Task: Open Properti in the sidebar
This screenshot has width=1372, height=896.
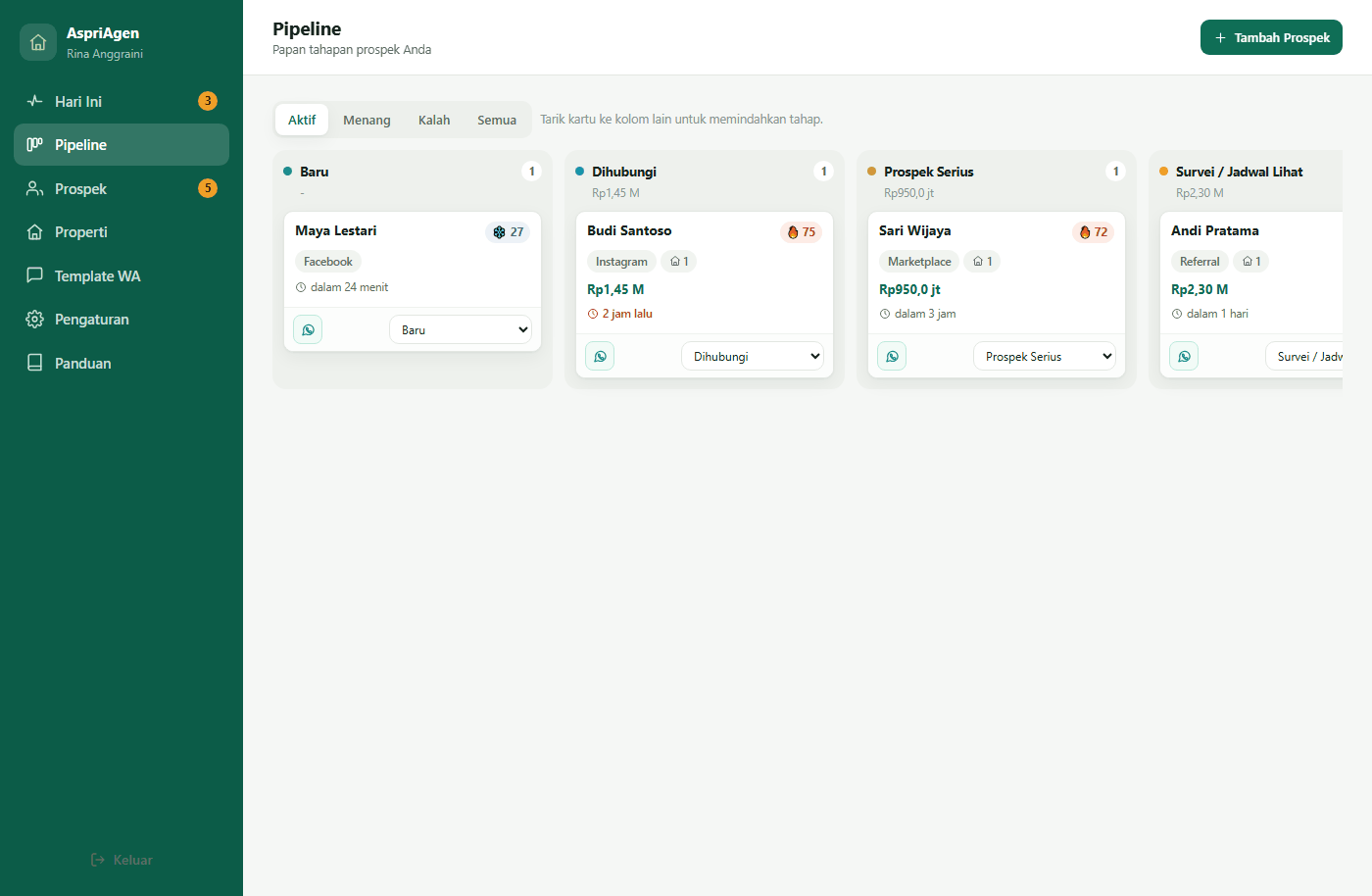Action: [122, 232]
